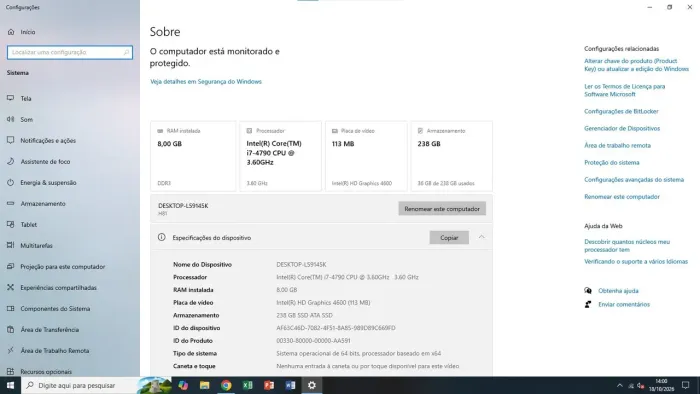Click the taskbar search landscape thumbnail
The height and width of the screenshot is (394, 700).
pos(154,386)
